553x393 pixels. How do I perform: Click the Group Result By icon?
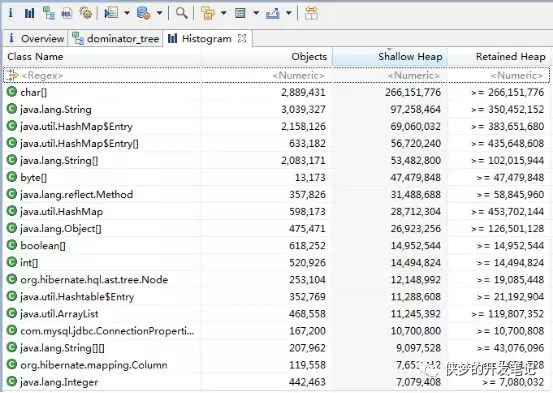(x=208, y=13)
